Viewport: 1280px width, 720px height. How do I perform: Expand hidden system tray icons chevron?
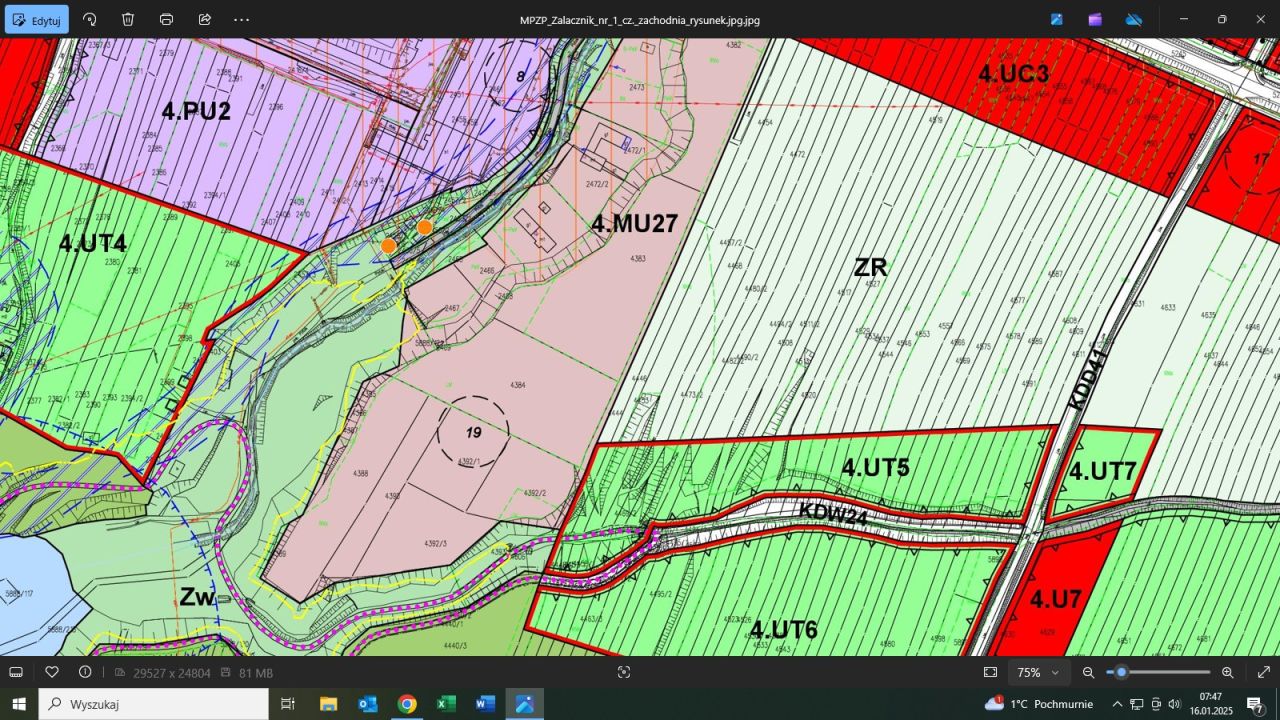pos(1117,704)
